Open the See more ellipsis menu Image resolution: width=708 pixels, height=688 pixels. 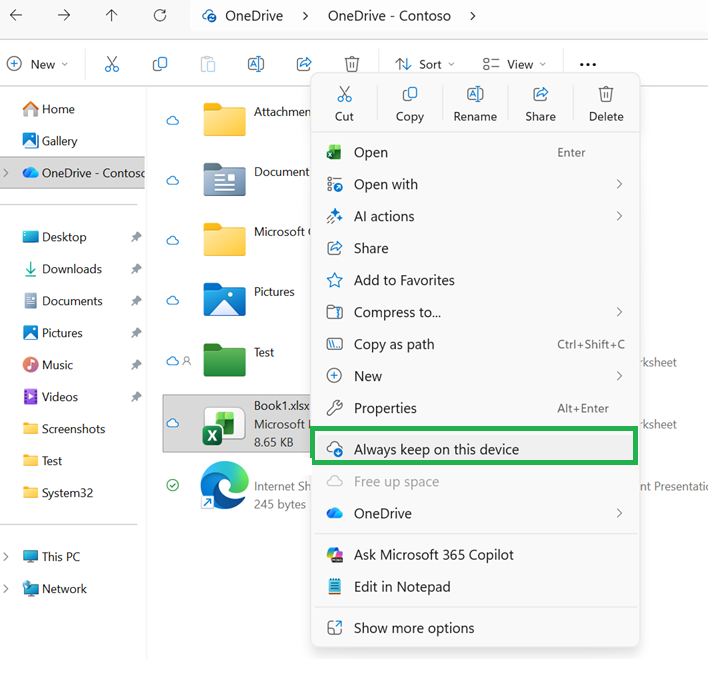pos(587,65)
